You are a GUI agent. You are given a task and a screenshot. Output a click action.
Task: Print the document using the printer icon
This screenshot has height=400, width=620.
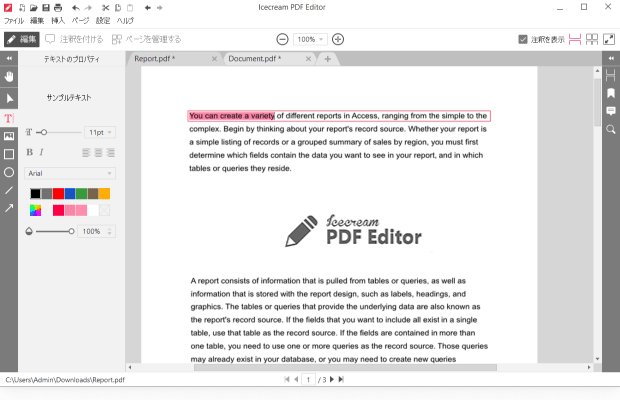coord(58,8)
